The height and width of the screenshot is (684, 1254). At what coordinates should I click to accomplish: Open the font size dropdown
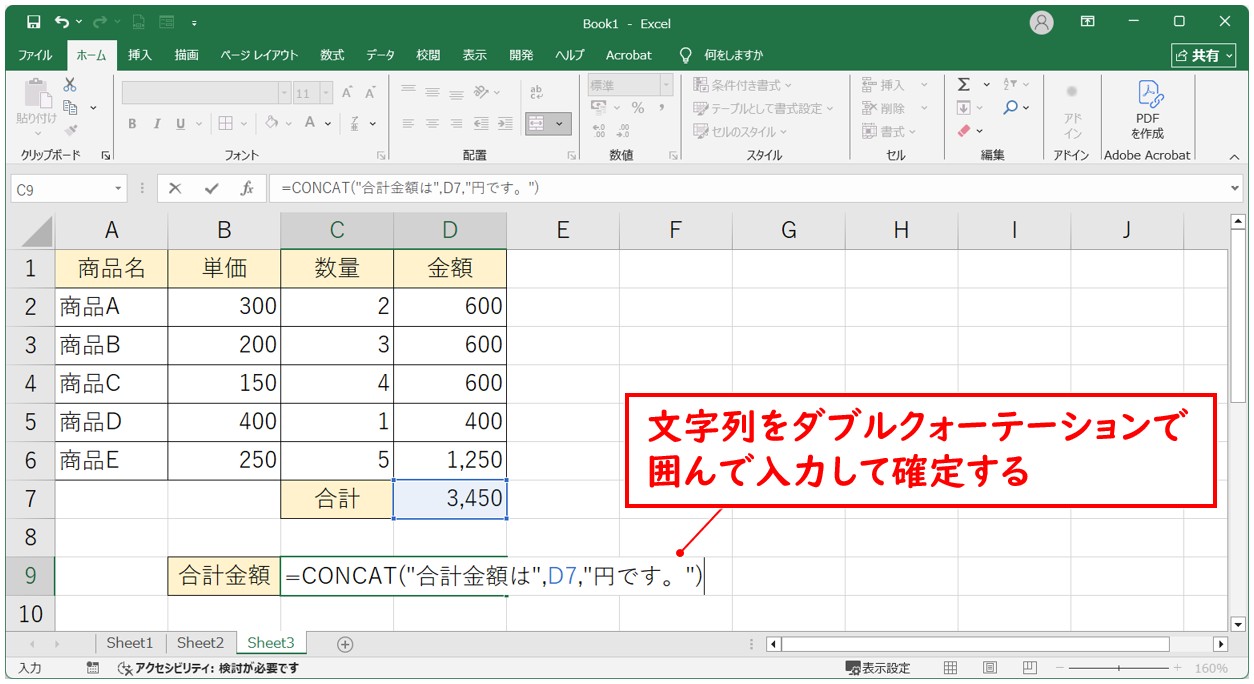(325, 93)
